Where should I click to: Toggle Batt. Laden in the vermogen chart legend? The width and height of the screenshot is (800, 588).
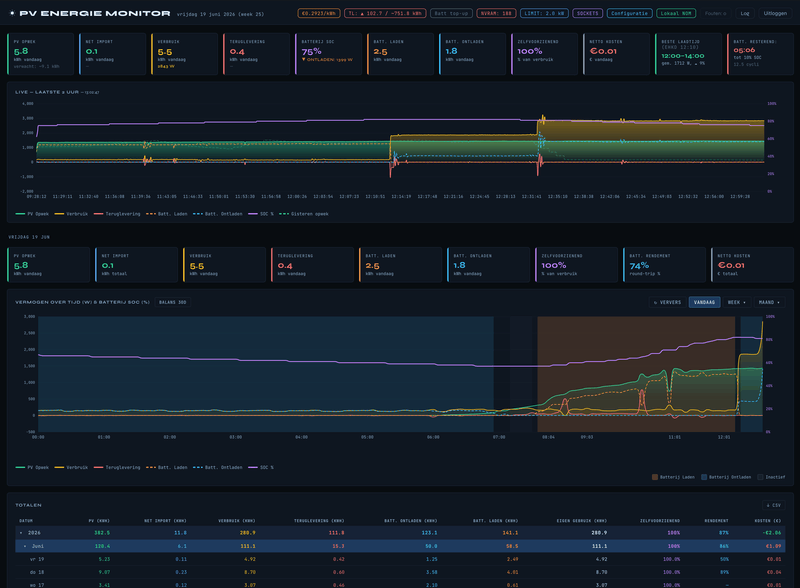pos(166,467)
